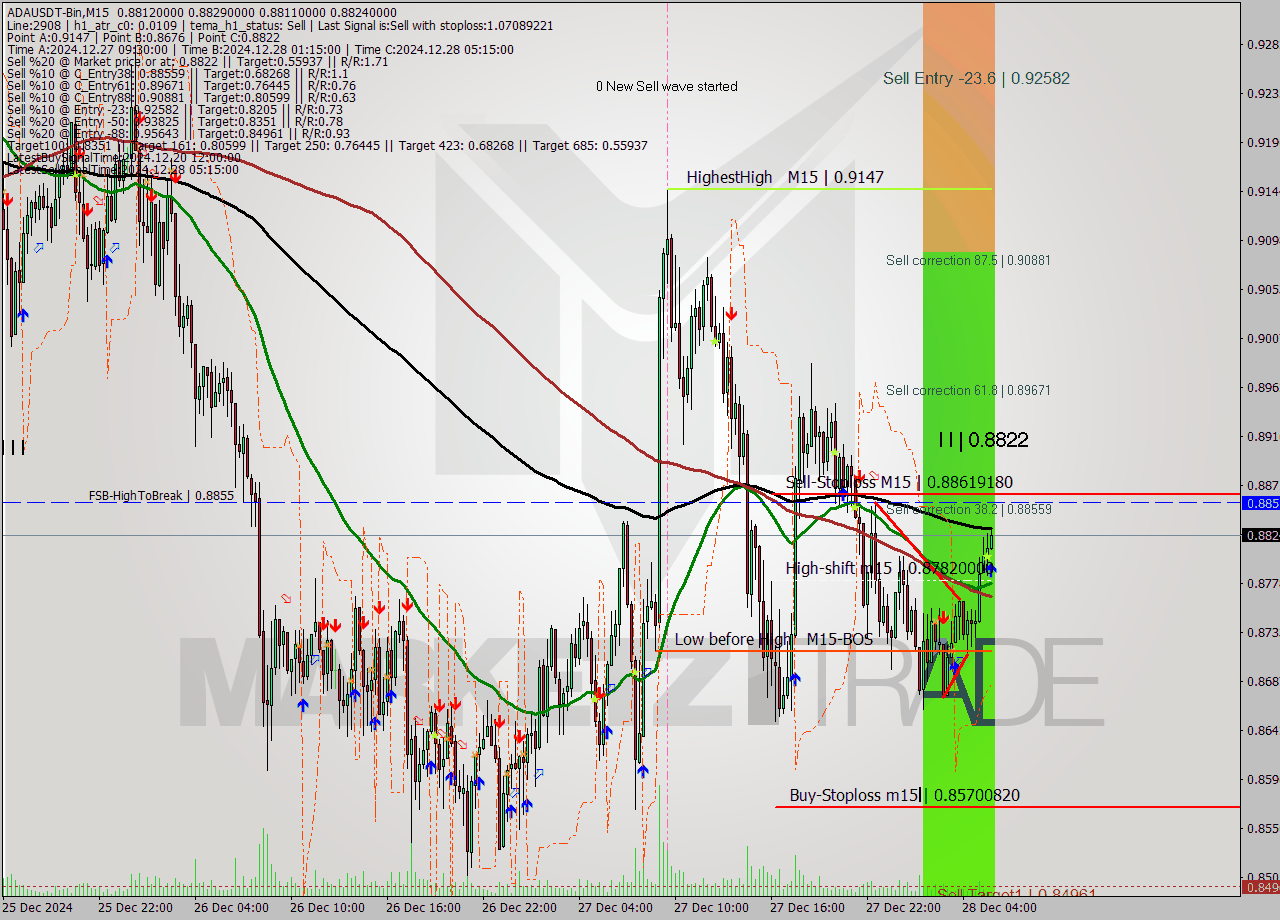Click the 0.873 price axis value
Image resolution: width=1280 pixels, height=920 pixels.
(1262, 632)
